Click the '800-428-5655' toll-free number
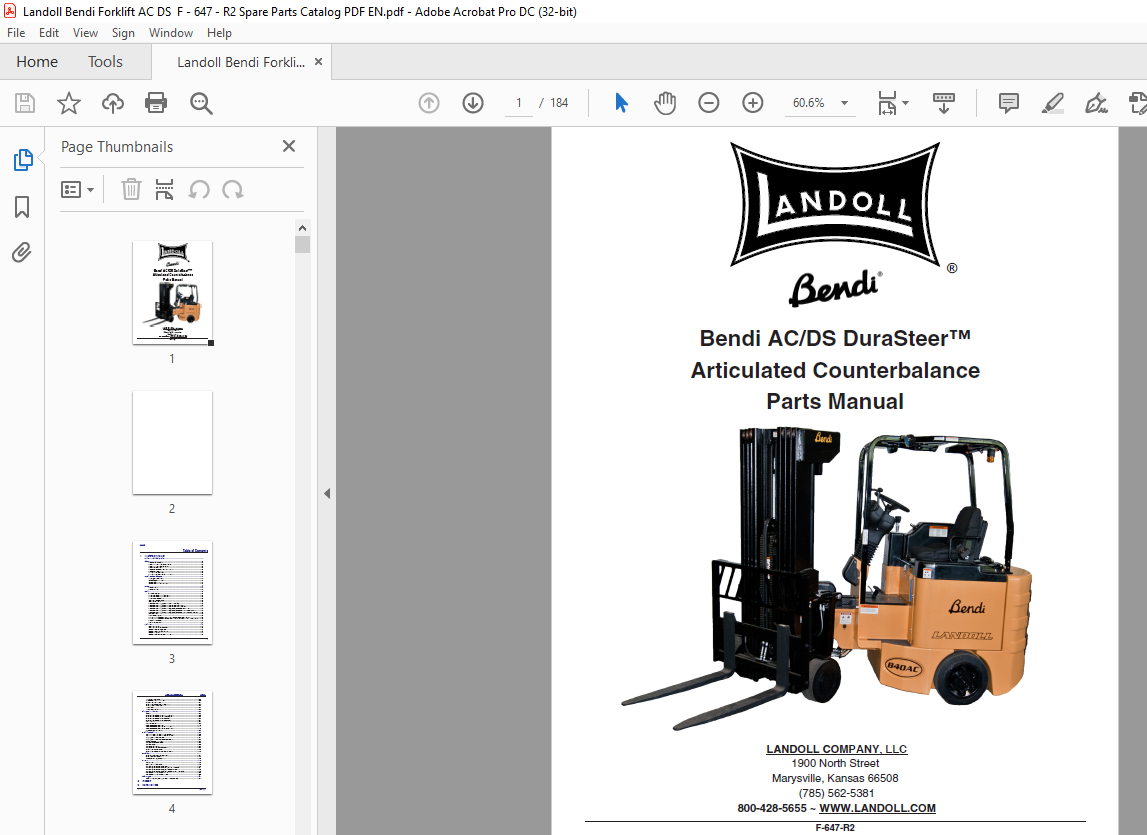Image resolution: width=1147 pixels, height=835 pixels. tap(772, 808)
